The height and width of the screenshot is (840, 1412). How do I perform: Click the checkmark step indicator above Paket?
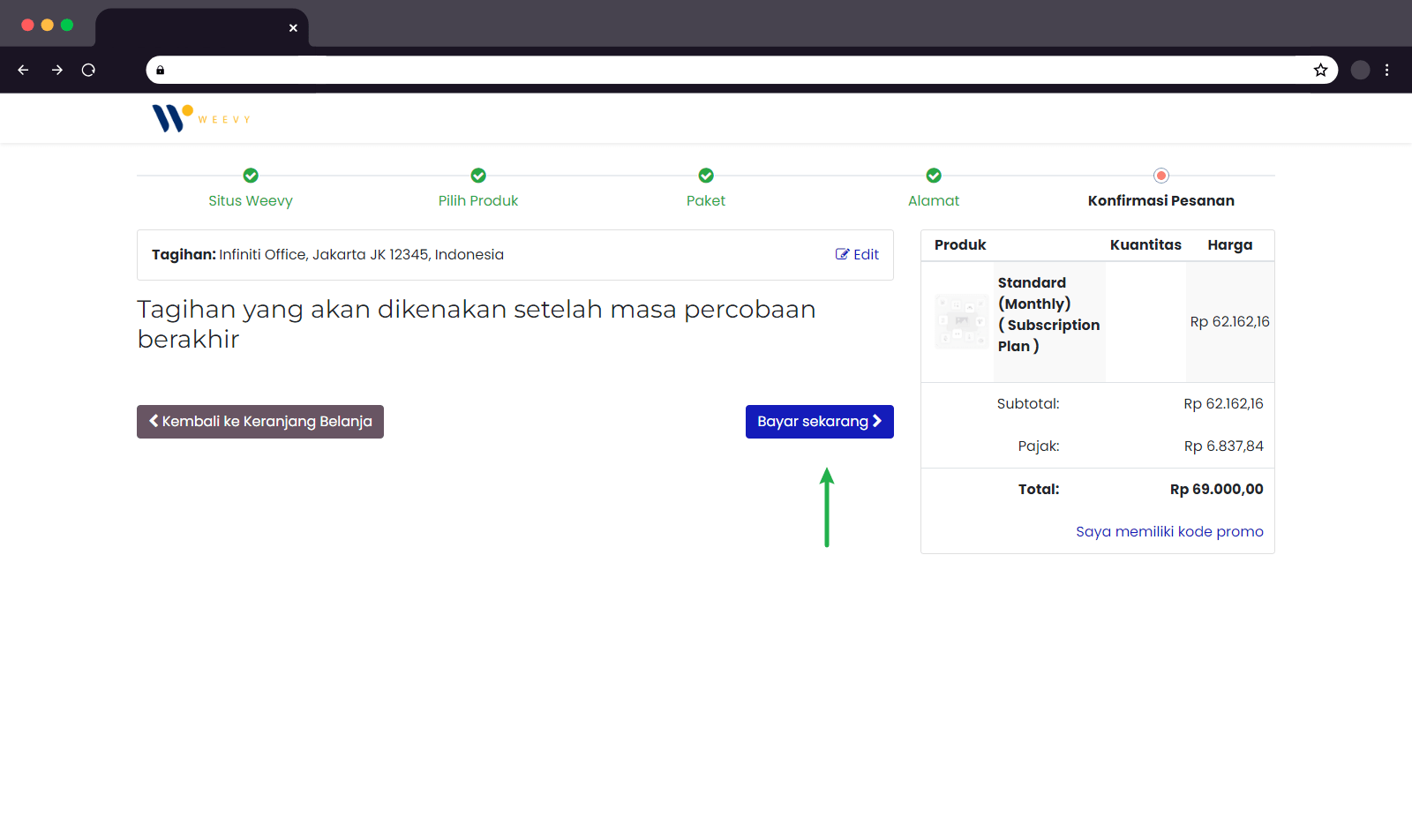click(x=706, y=175)
